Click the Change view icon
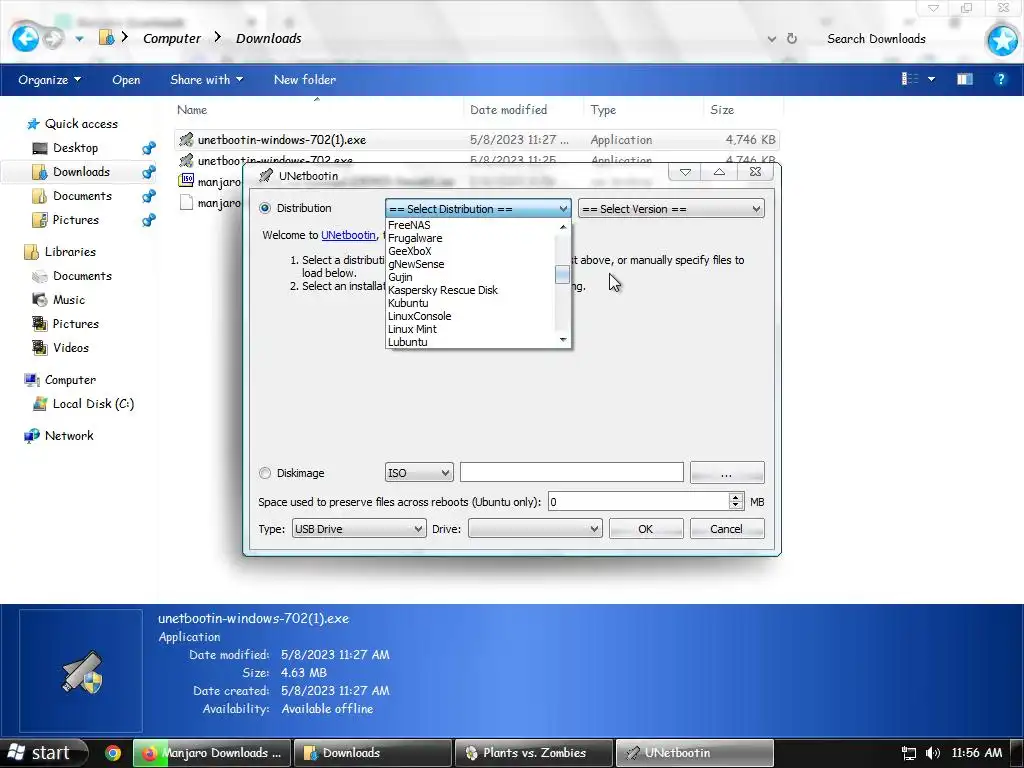 [x=910, y=79]
